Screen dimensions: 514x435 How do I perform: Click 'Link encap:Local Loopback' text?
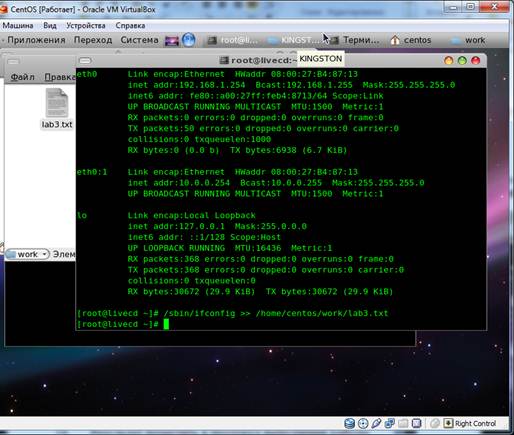click(192, 215)
